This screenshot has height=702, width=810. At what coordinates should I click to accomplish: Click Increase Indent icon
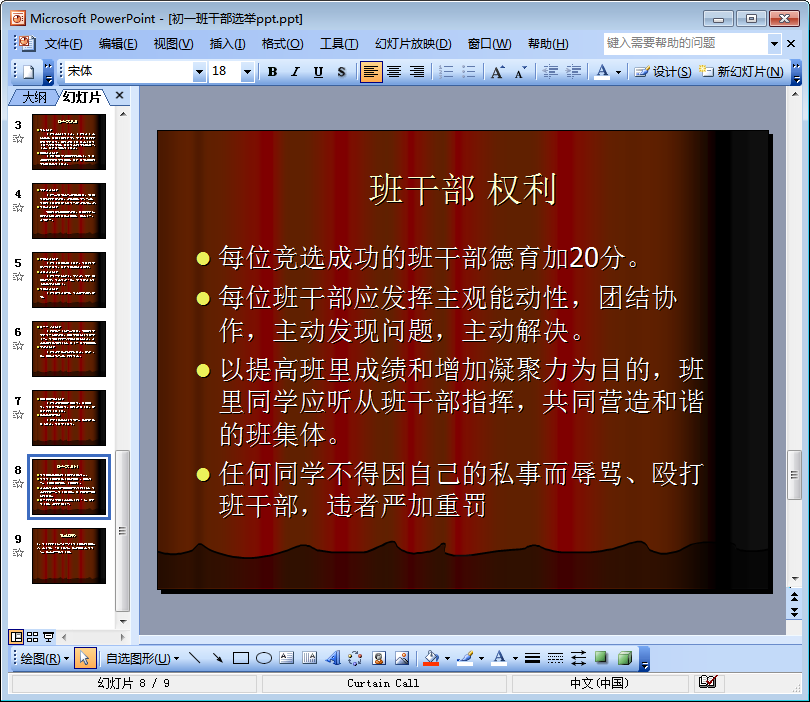tap(573, 72)
